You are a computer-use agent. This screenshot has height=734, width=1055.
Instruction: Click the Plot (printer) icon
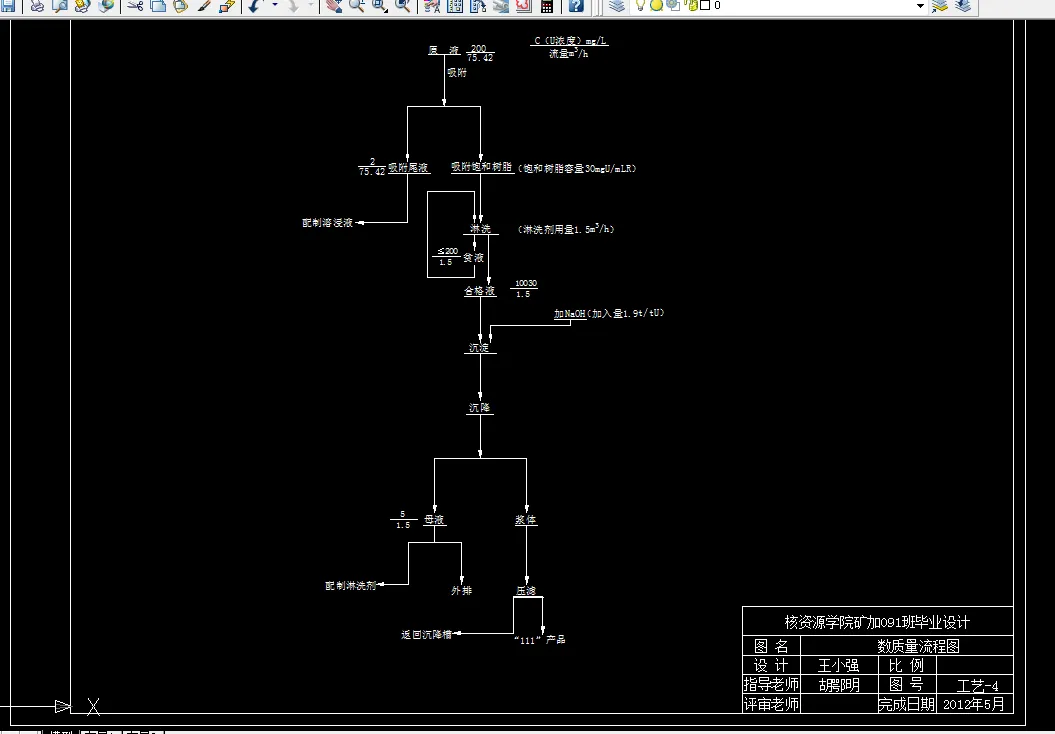click(x=38, y=5)
